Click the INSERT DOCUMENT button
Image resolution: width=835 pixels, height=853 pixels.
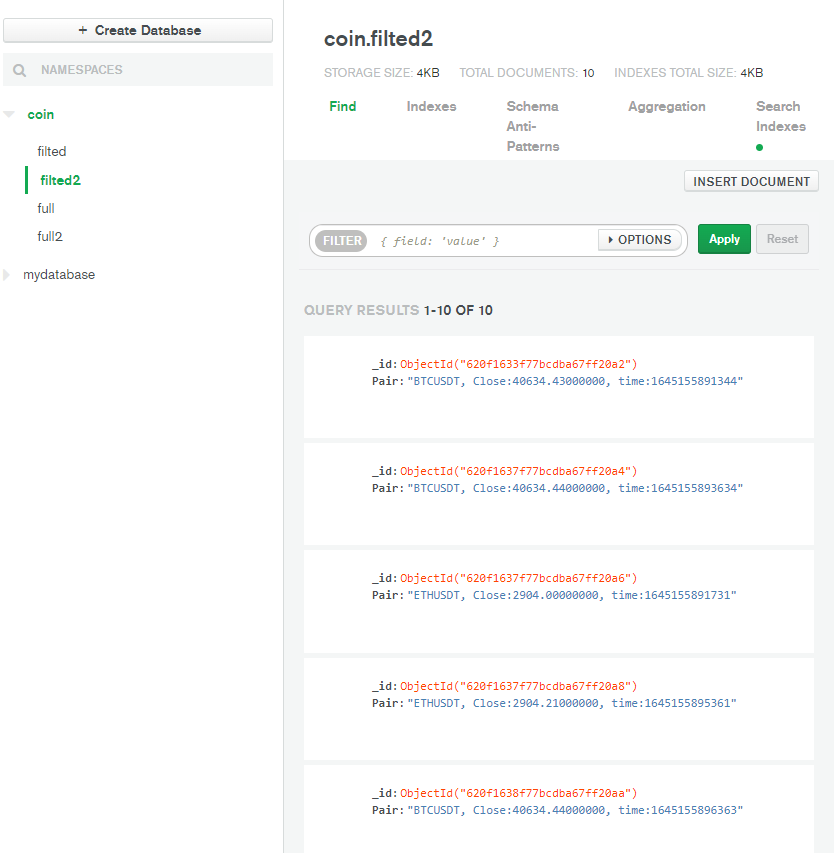[751, 181]
